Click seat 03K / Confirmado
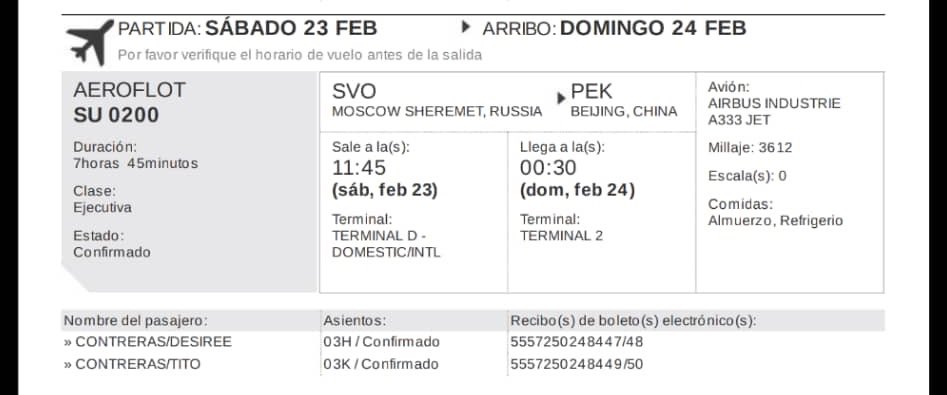 click(x=380, y=364)
